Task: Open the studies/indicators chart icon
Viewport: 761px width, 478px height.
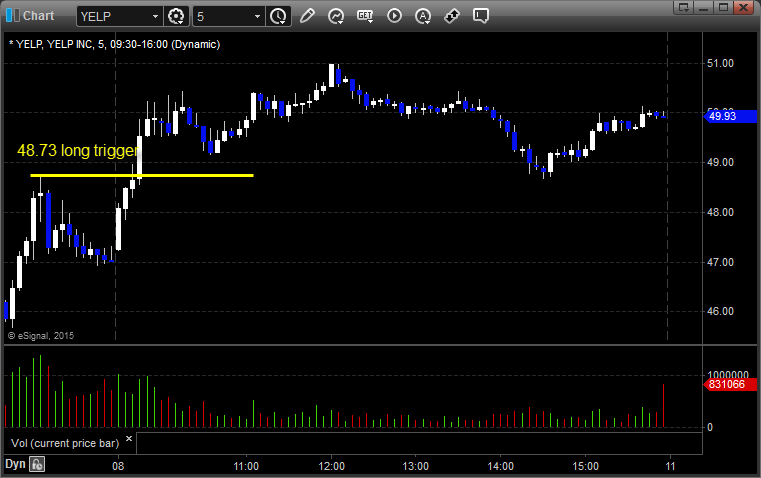Action: pyautogui.click(x=335, y=16)
